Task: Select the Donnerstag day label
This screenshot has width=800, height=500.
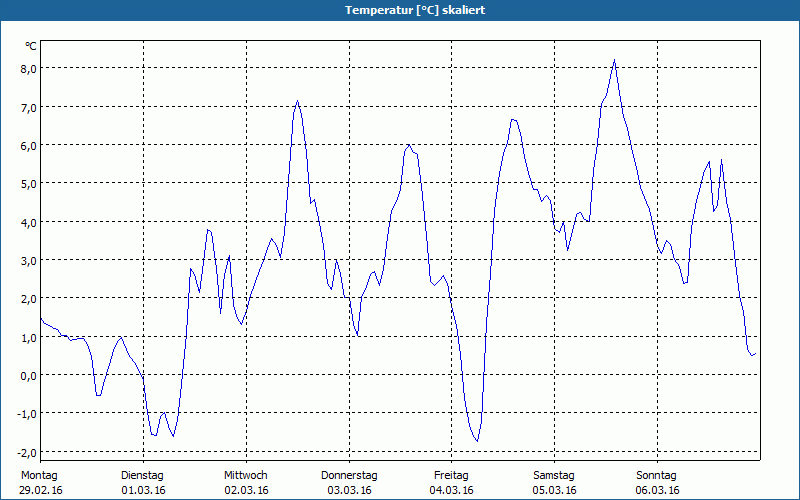Action: pos(349,476)
